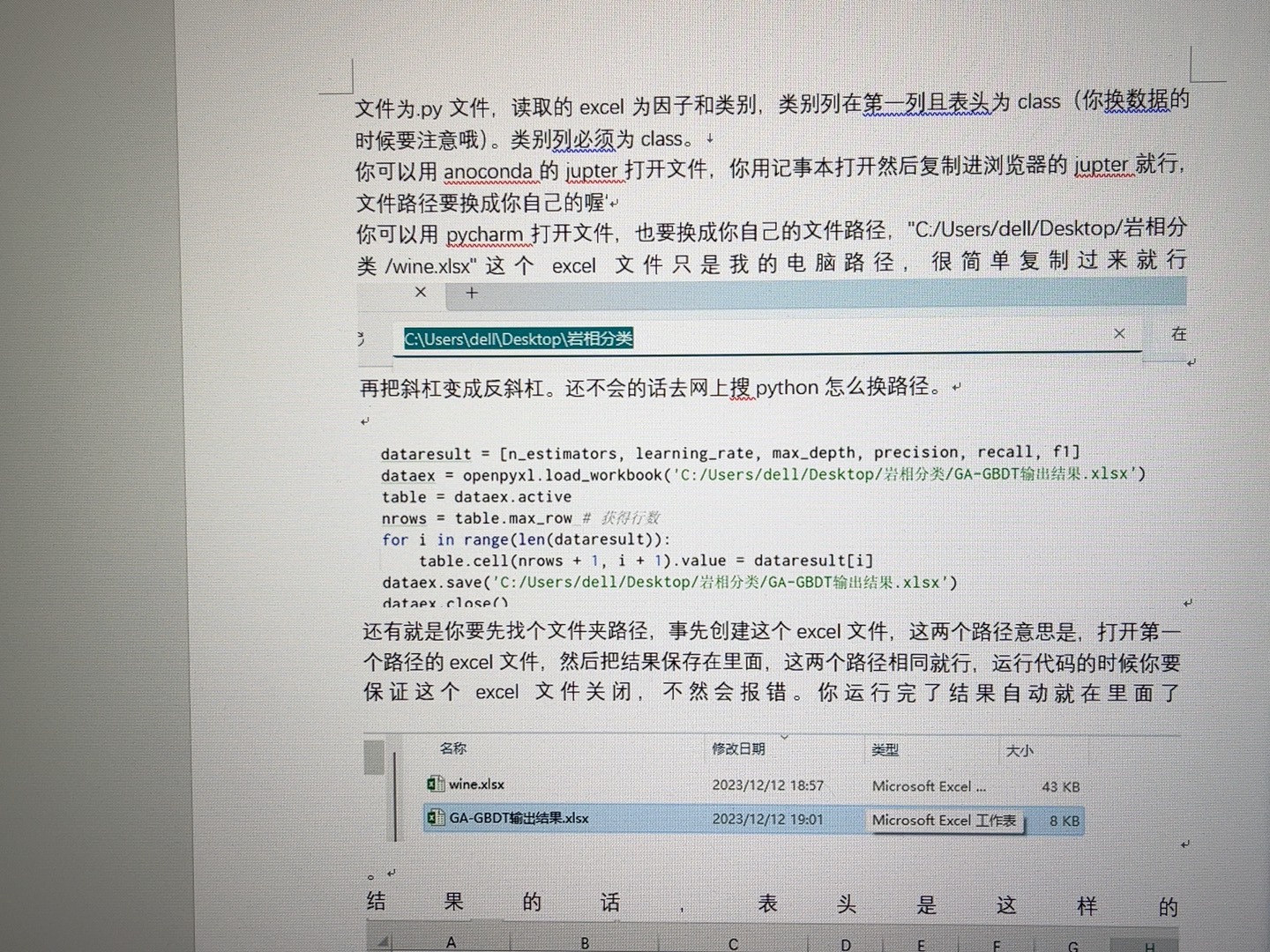Click the code line starting dataresult =
The width and height of the screenshot is (1270, 952).
pyautogui.click(x=730, y=453)
